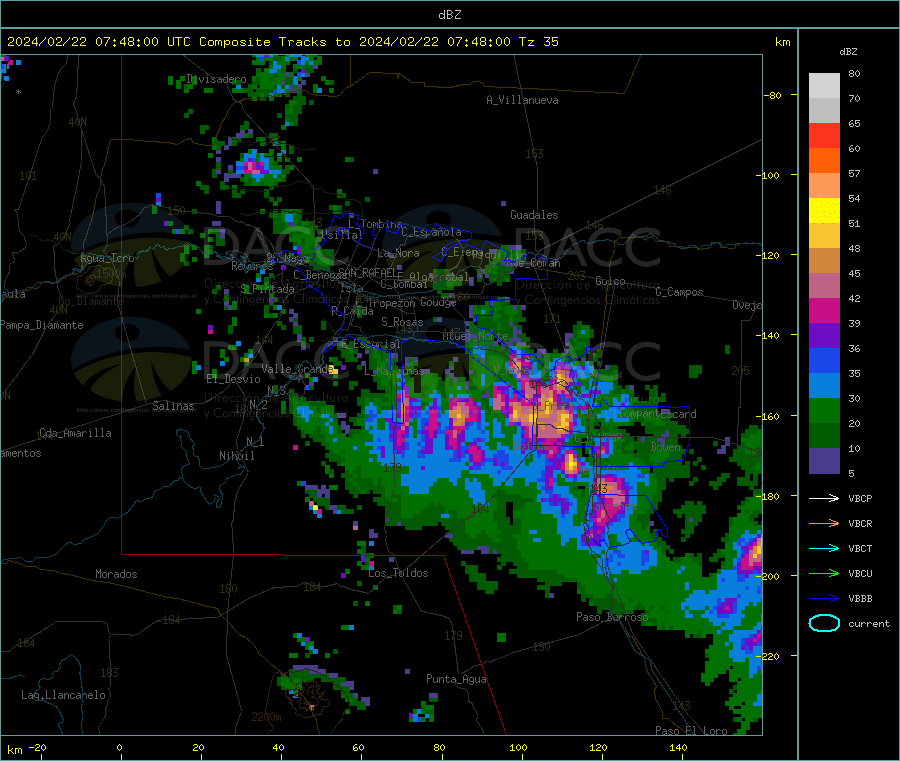900x761 pixels.
Task: Click the 'C_Campos' map label
Action: tap(679, 292)
